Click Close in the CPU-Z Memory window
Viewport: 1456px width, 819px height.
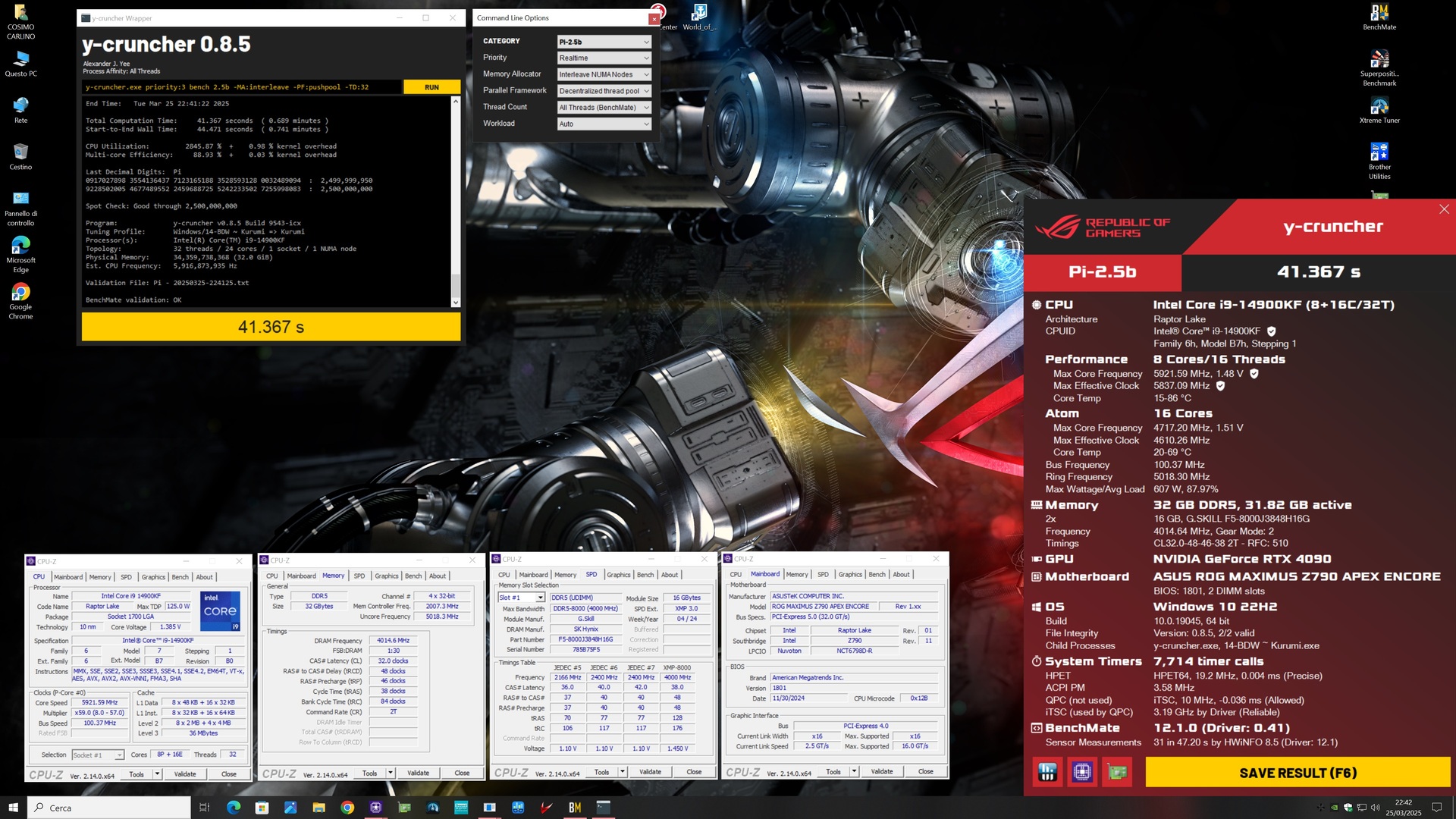coord(462,773)
